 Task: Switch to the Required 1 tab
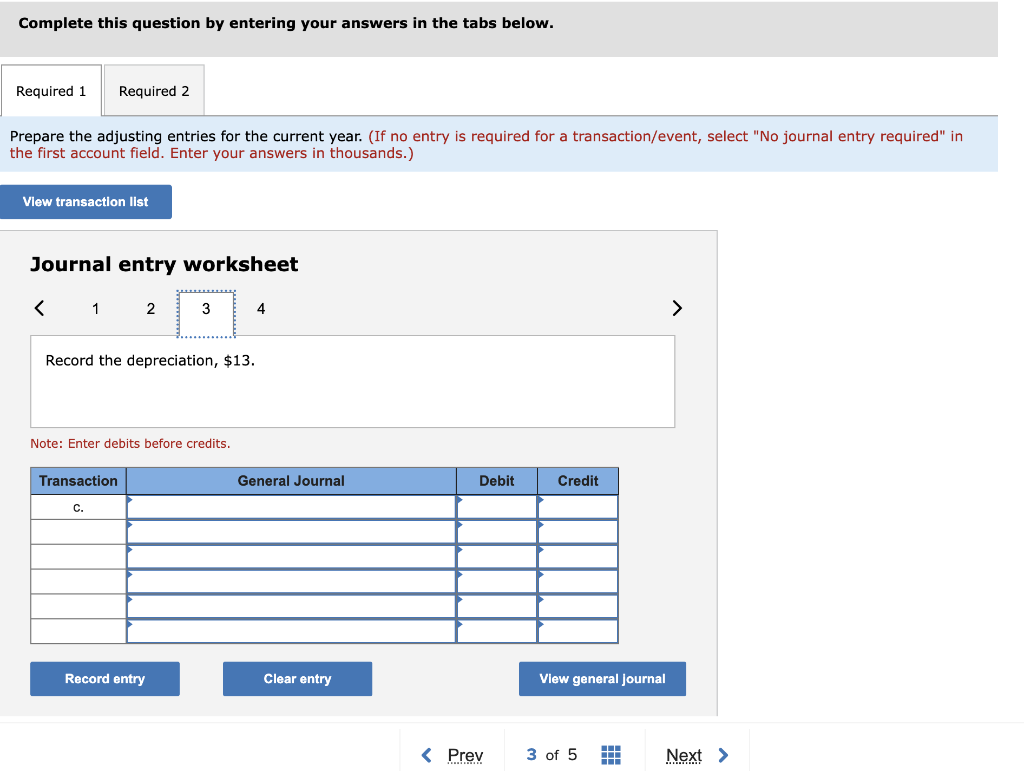(x=51, y=90)
